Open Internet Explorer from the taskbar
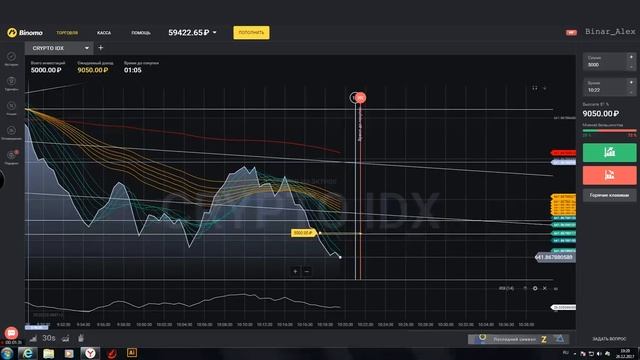Viewport: 640px width, 360px height. click(x=27, y=353)
